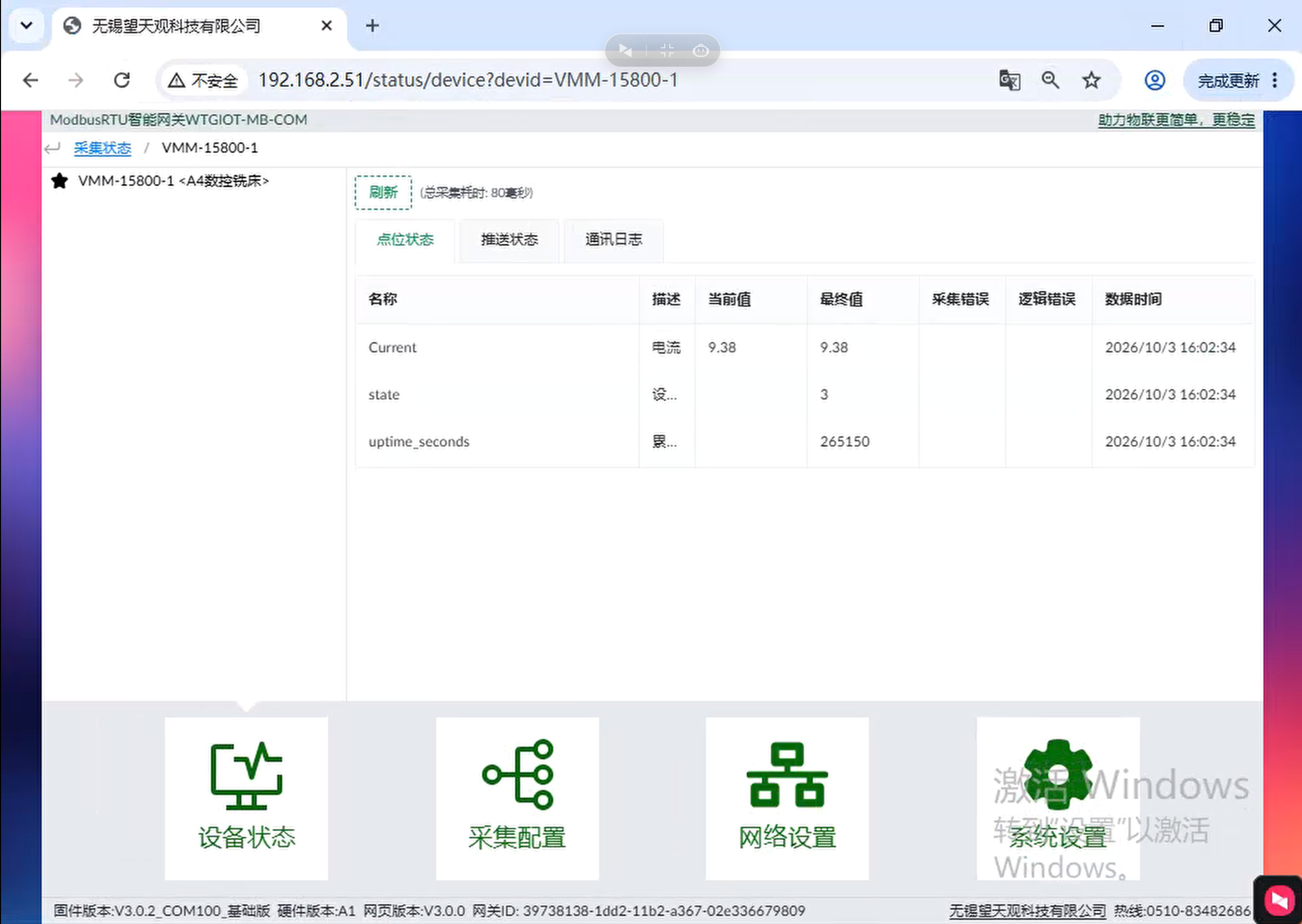Click the 无锡望天观科技有限公司 footer link
The height and width of the screenshot is (924, 1302).
1027,911
